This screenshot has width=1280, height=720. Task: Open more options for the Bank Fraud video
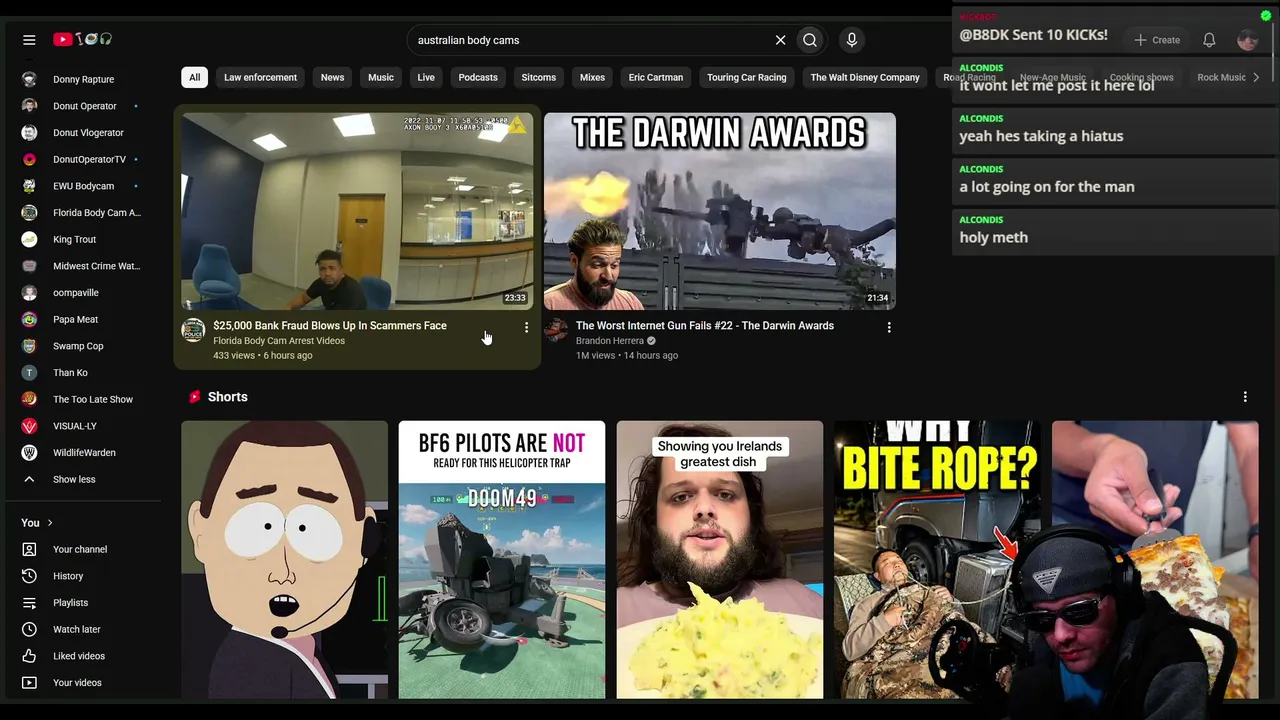click(526, 327)
